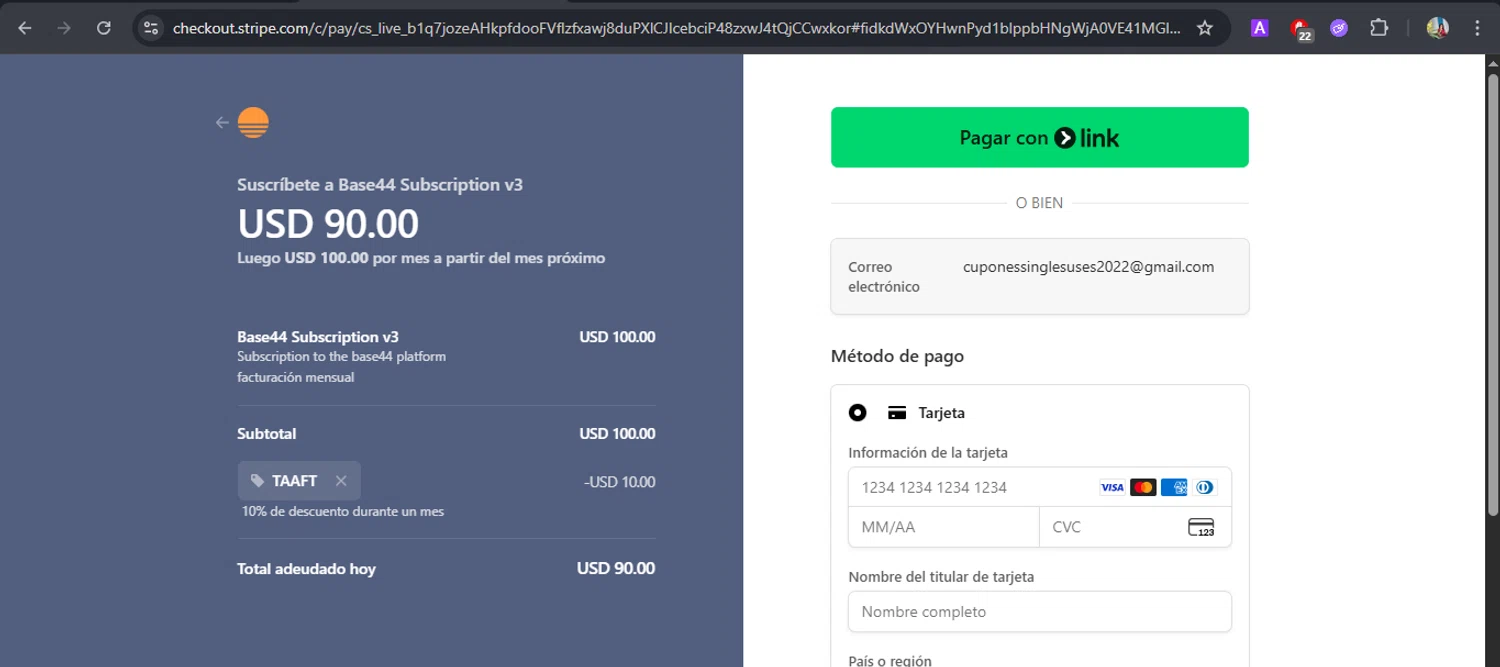Click the card icon beside Tarjeta
This screenshot has width=1500, height=667.
tap(897, 413)
